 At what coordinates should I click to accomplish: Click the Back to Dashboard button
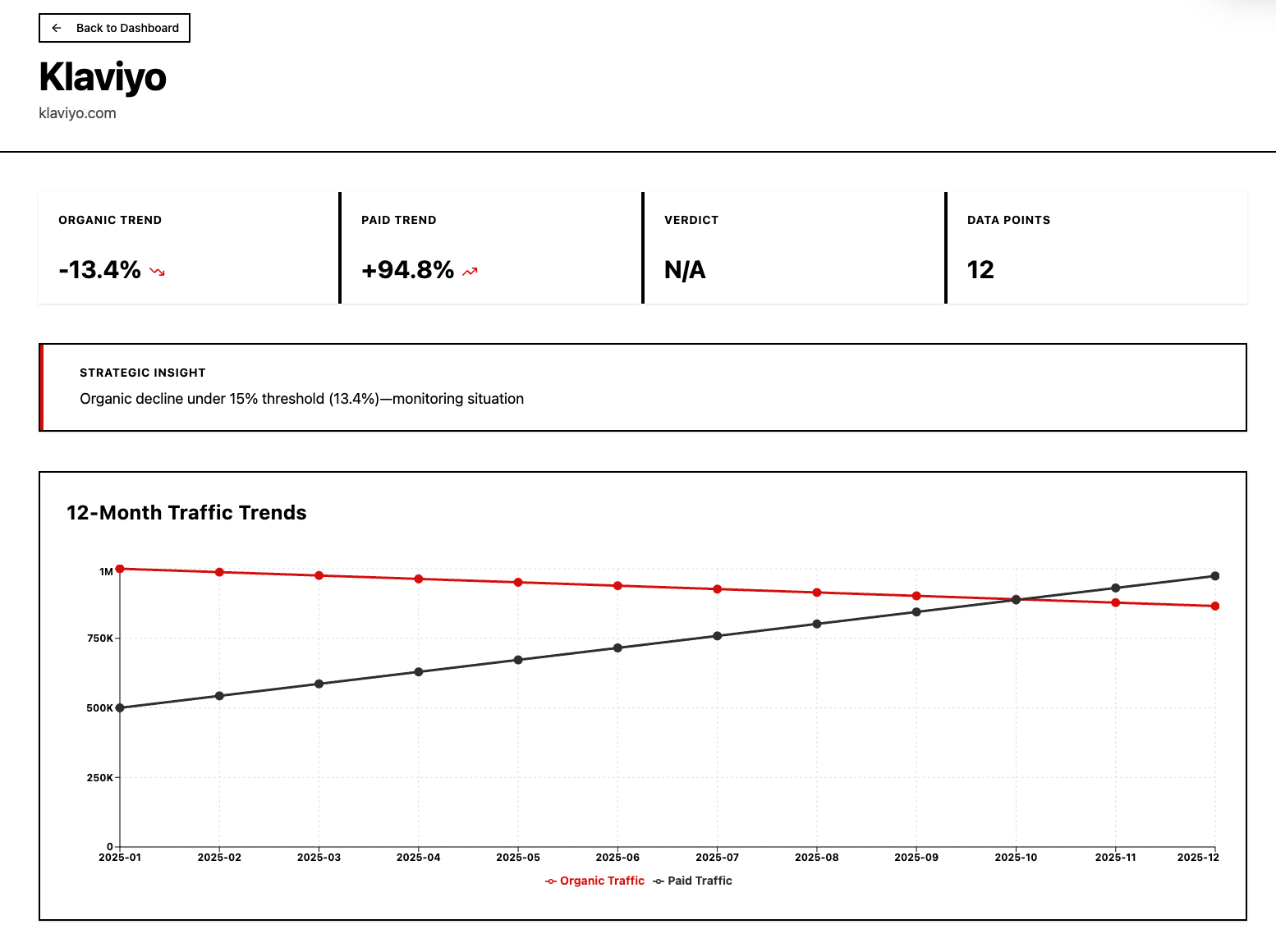(x=114, y=28)
